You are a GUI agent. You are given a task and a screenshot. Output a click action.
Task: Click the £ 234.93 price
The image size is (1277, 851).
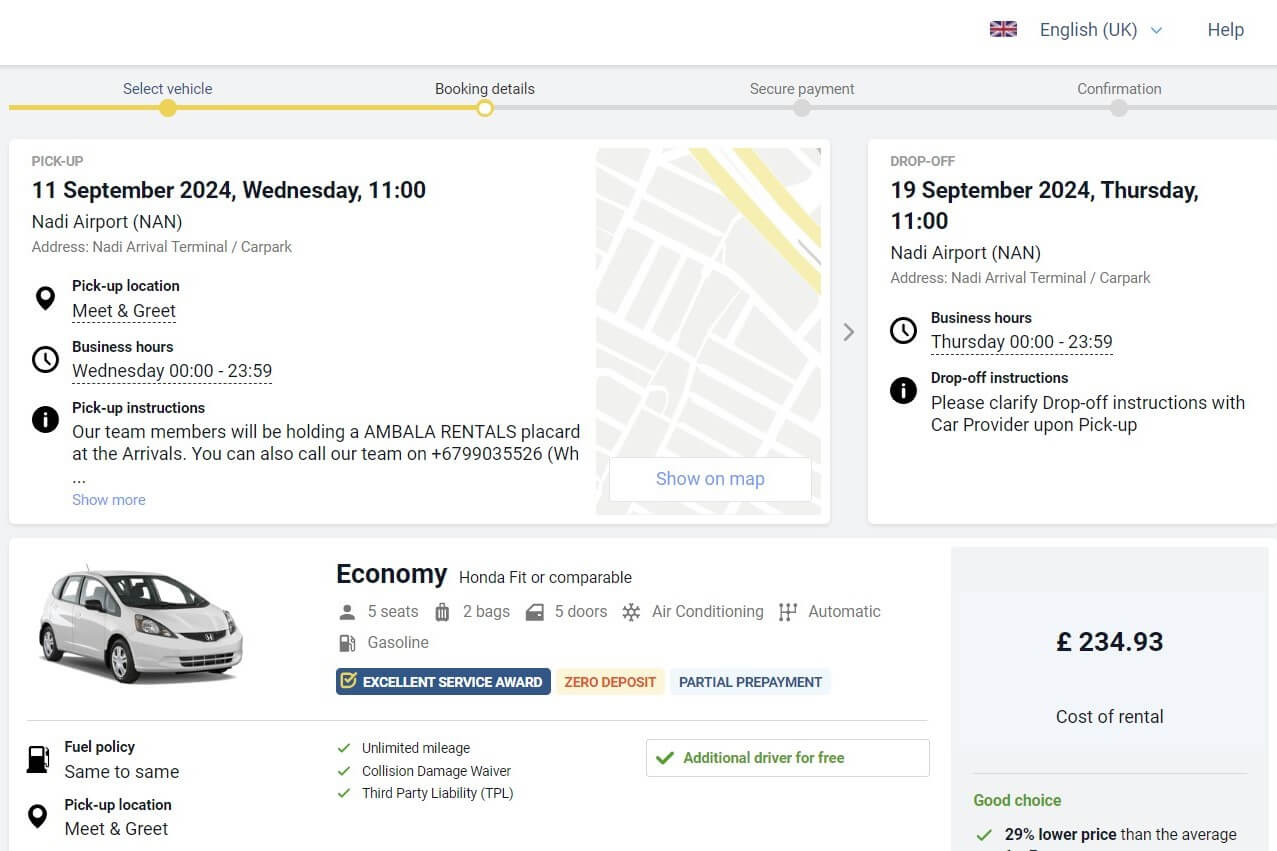1110,642
